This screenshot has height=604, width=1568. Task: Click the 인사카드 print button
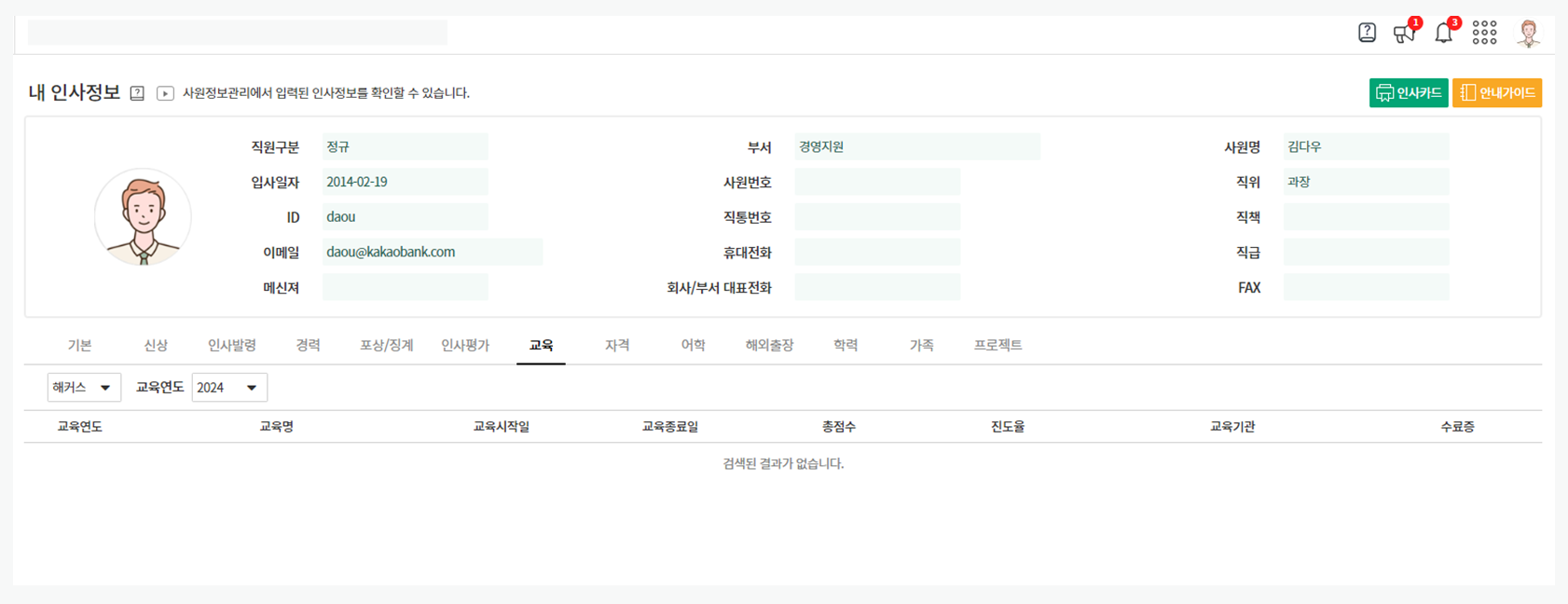click(x=1408, y=93)
